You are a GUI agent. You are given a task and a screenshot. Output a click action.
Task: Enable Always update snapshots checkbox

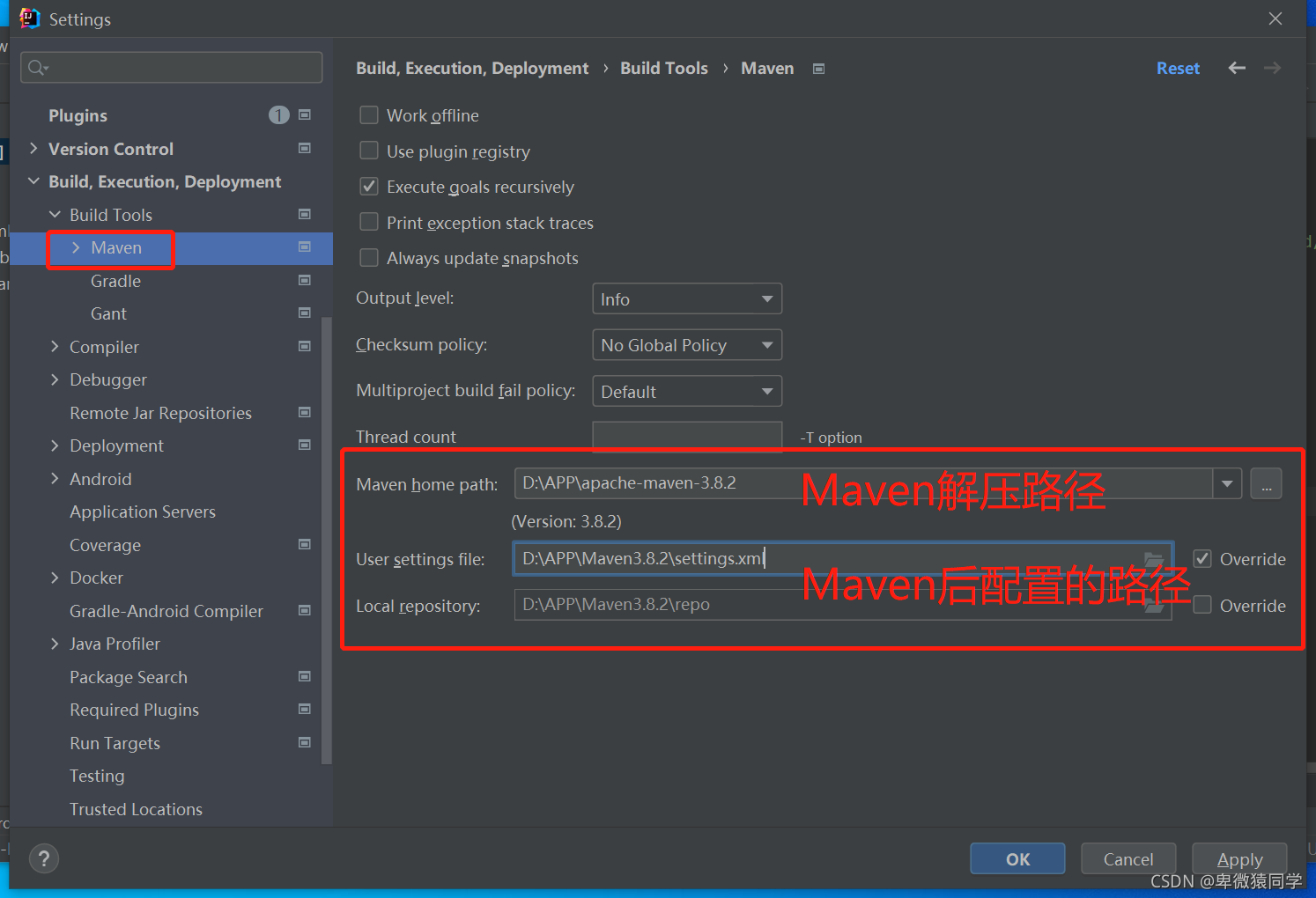click(369, 258)
